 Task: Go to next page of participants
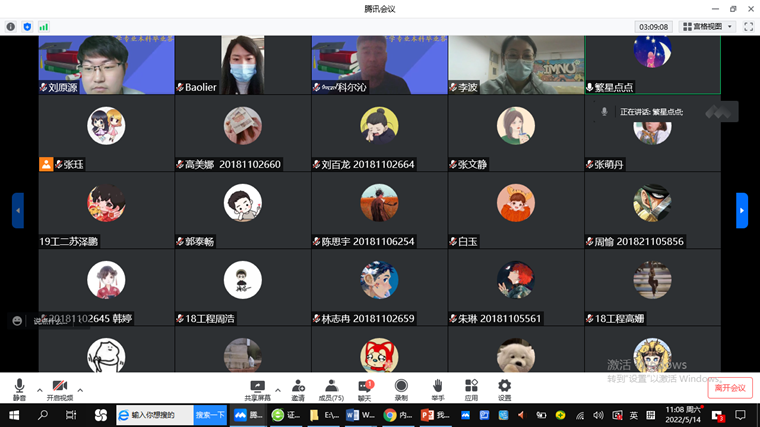(741, 210)
